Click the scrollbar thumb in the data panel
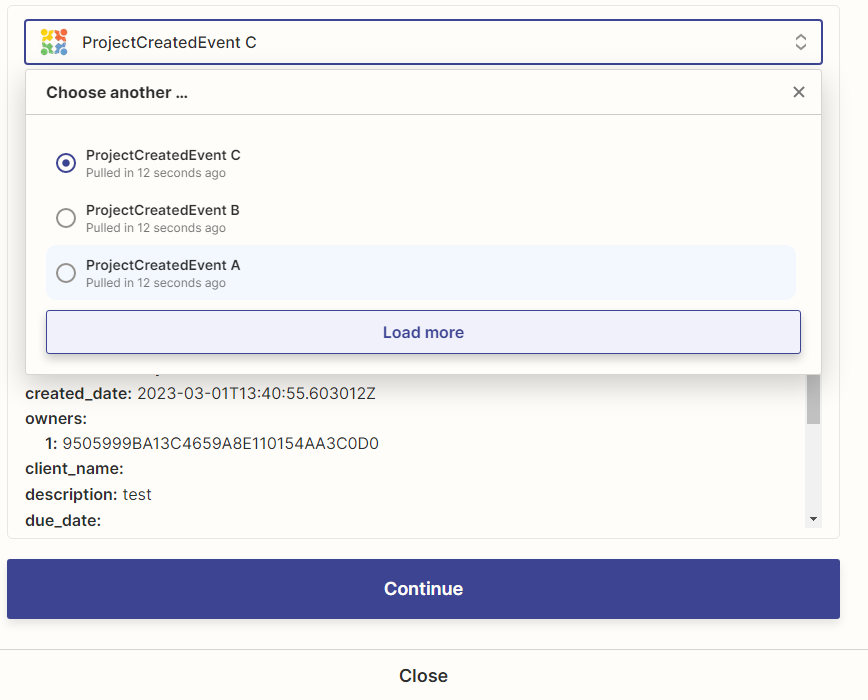This screenshot has width=868, height=700. [813, 400]
